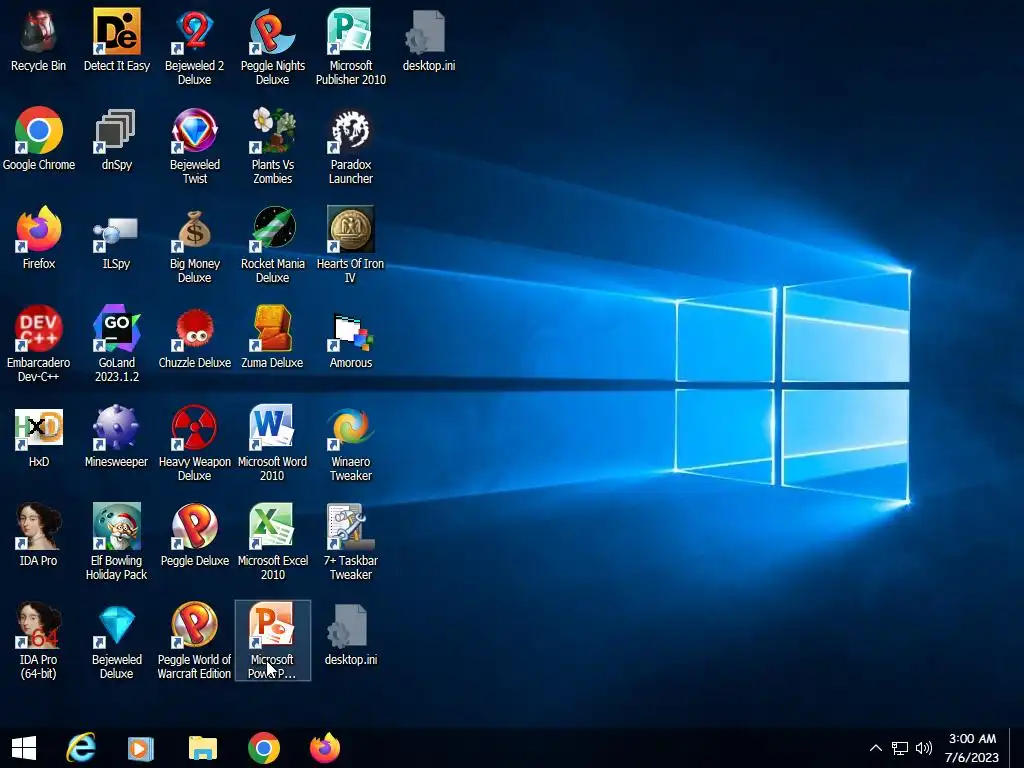The image size is (1024, 768).
Task: Expand hidden system tray icons
Action: click(x=876, y=748)
